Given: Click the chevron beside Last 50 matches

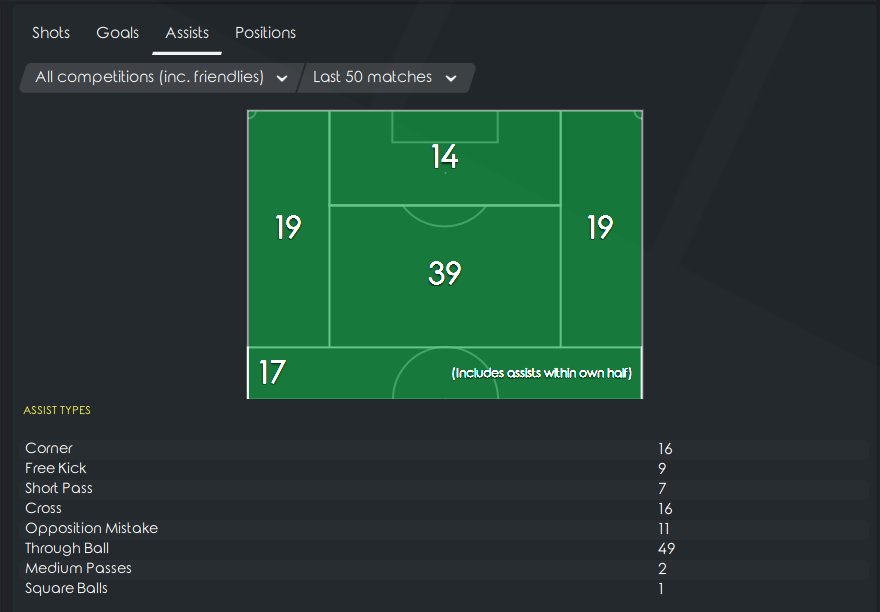Looking at the screenshot, I should [x=451, y=78].
